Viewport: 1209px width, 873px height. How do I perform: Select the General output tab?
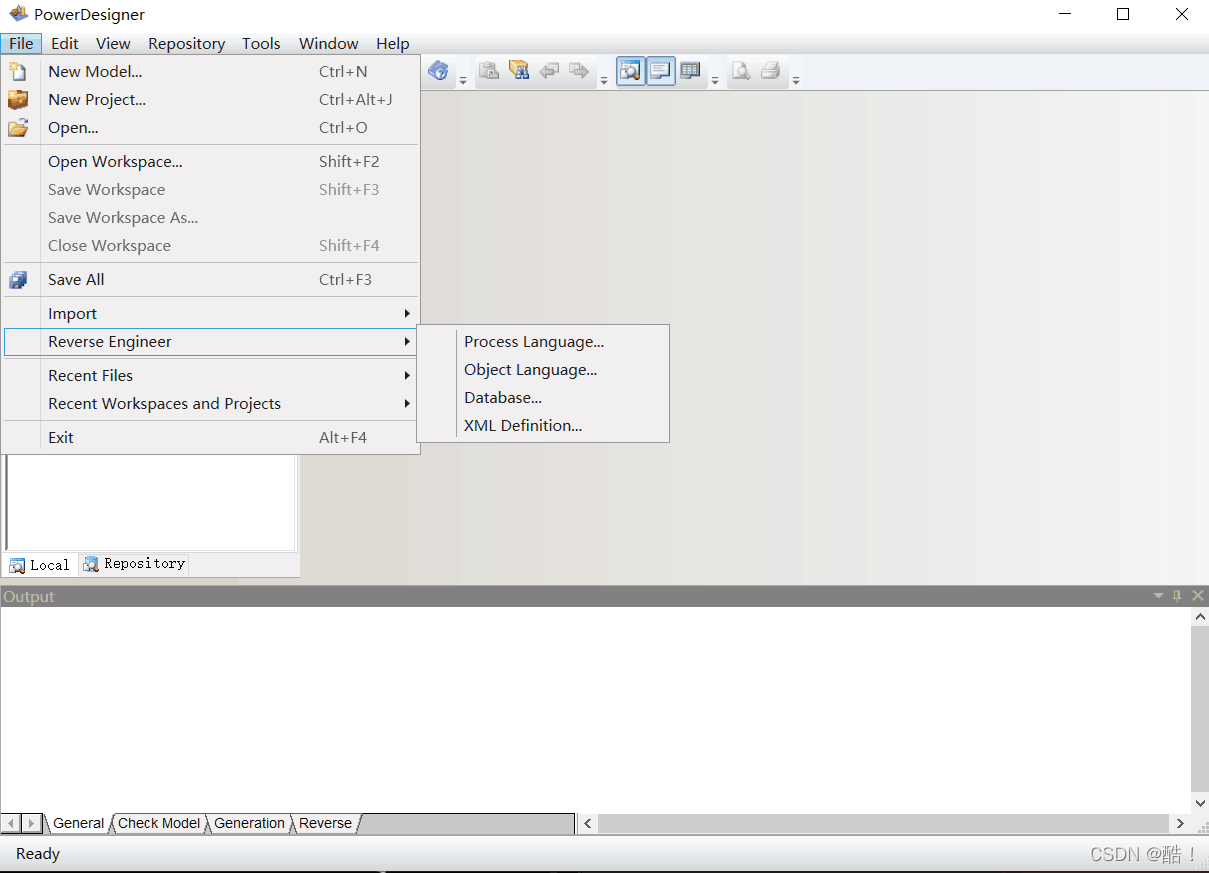(x=78, y=823)
